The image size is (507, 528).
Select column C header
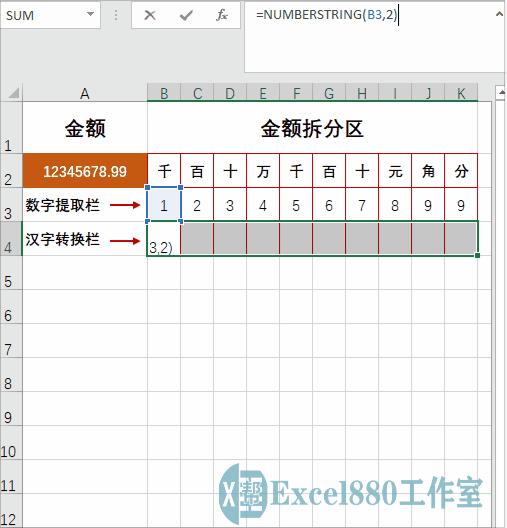click(197, 93)
